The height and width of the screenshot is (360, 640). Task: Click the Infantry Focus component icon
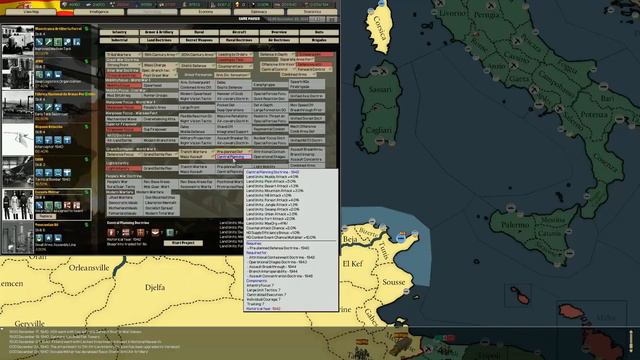point(111,232)
